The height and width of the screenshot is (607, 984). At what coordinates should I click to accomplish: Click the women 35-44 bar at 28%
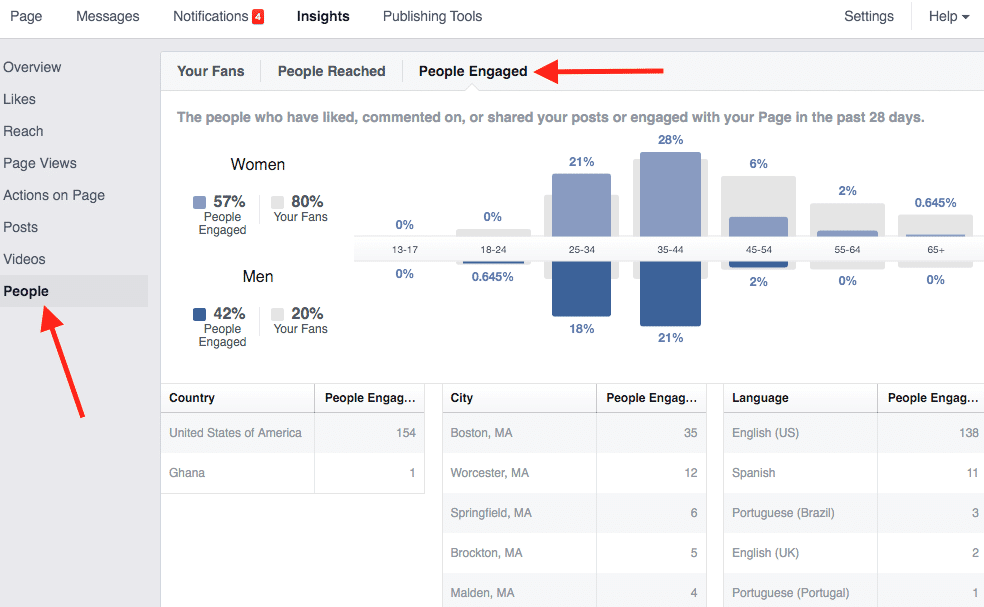pos(670,194)
